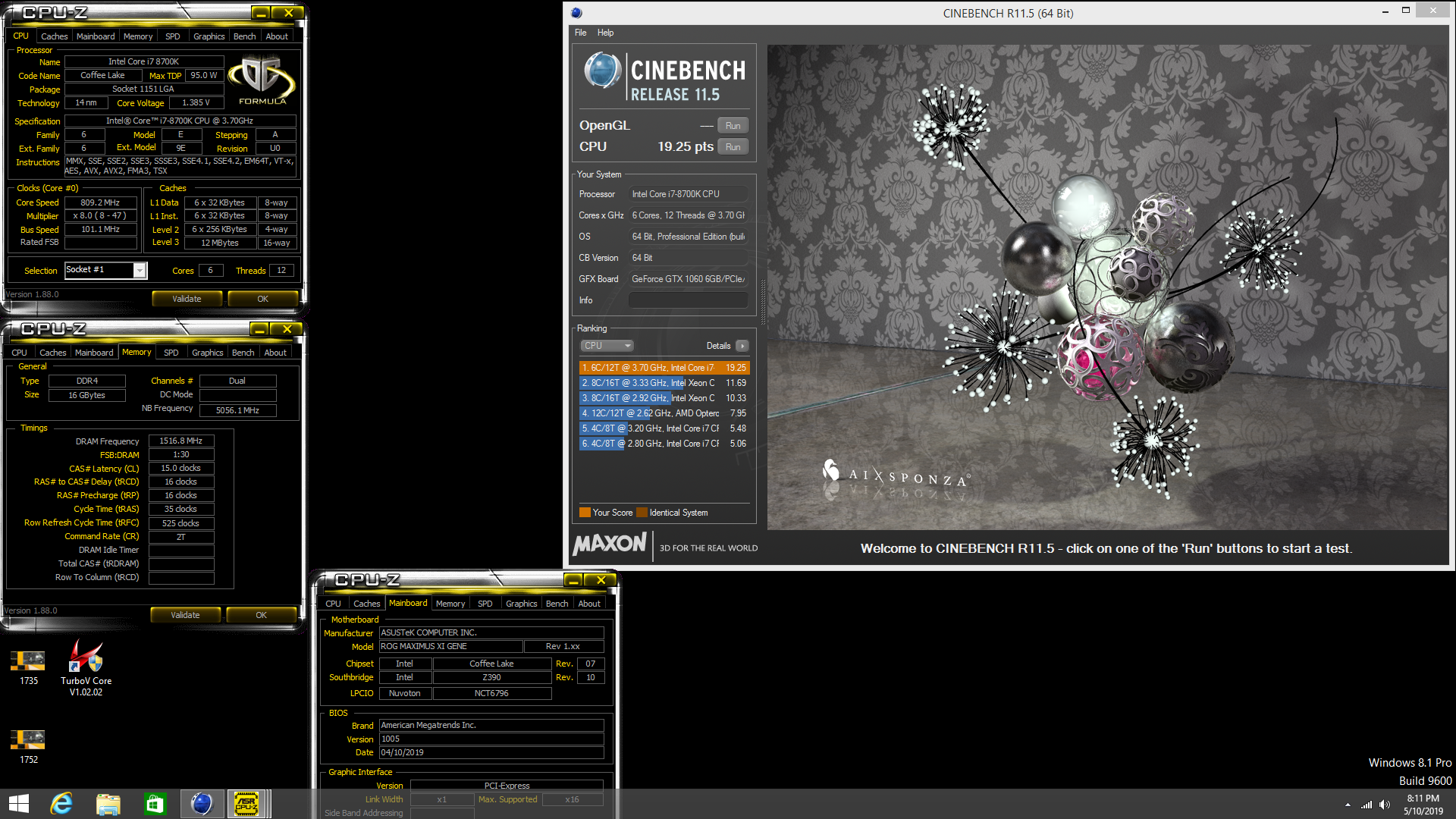Minimize the top CPU-Z window
The height and width of the screenshot is (819, 1456).
point(261,13)
